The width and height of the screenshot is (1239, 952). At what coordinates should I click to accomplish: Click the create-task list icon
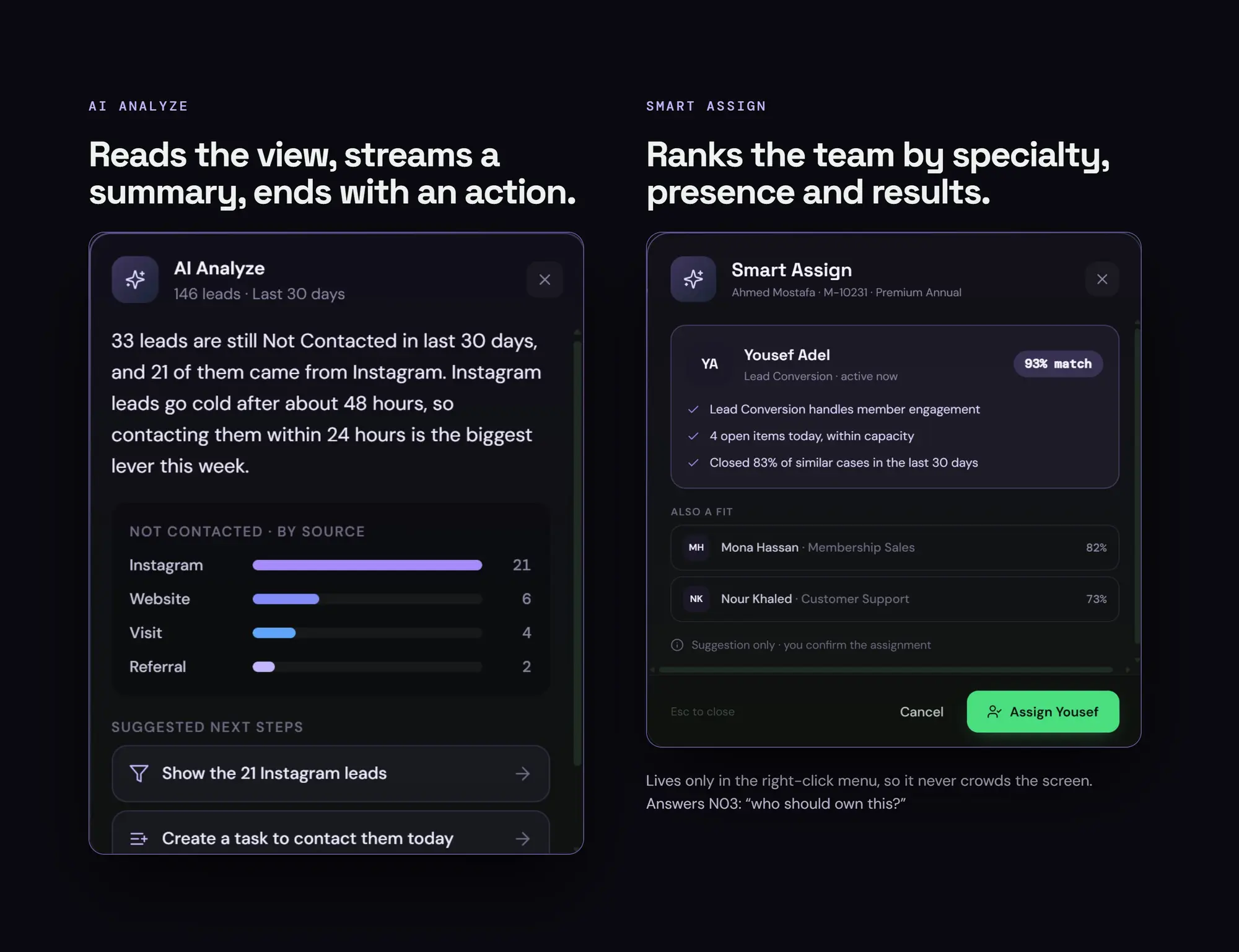click(139, 839)
